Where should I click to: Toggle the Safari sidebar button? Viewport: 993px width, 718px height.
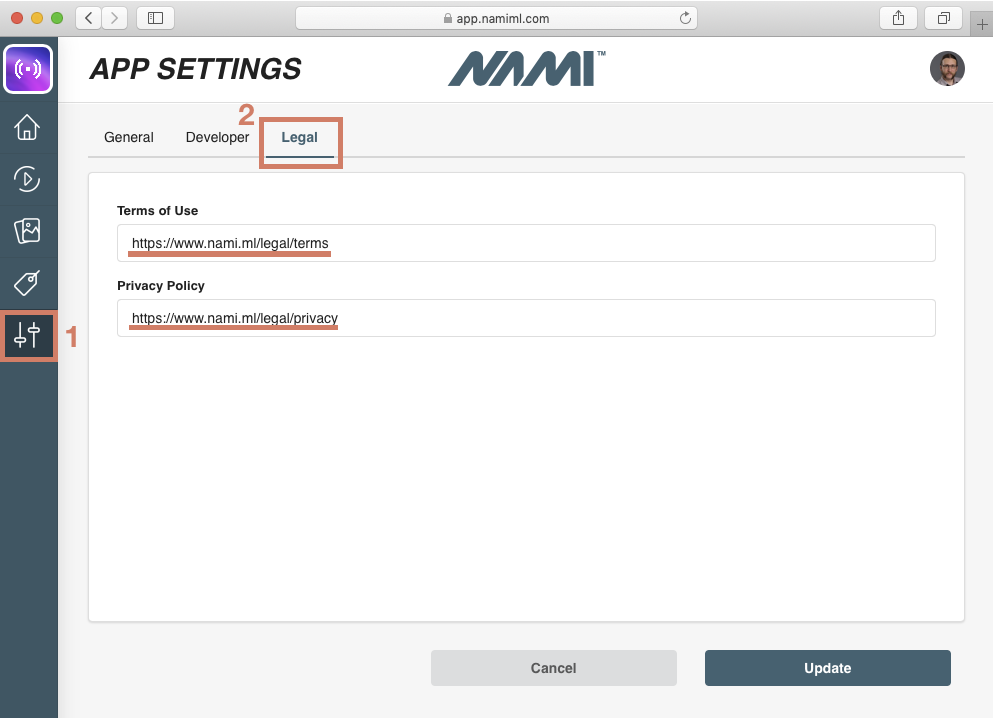[x=155, y=18]
